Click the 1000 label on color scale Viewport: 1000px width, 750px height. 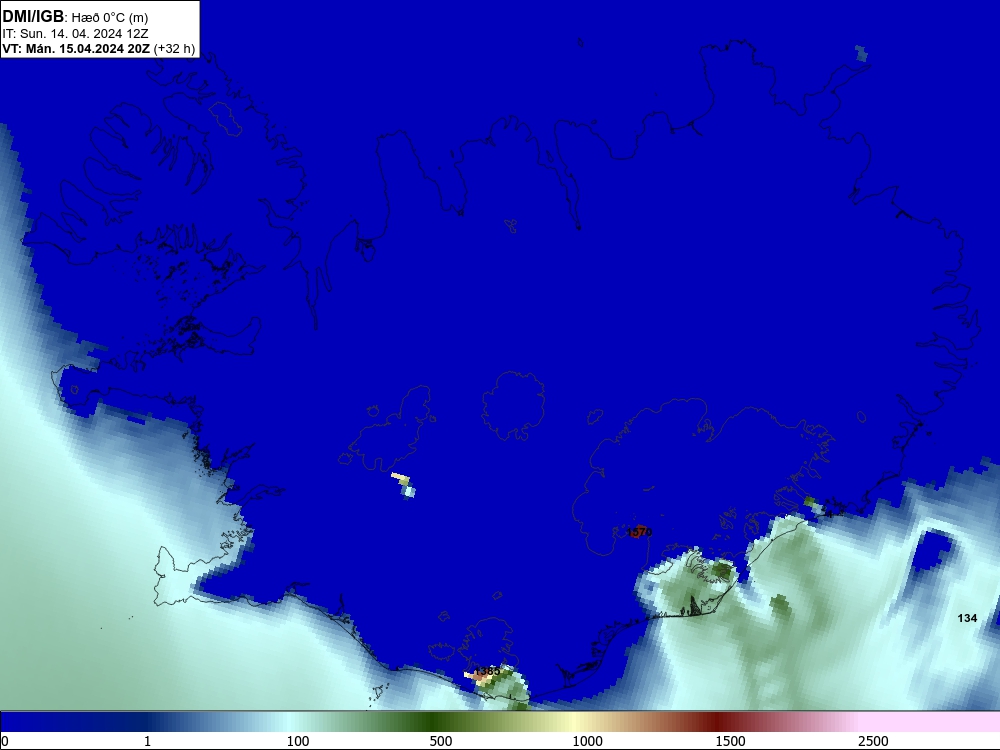point(587,741)
